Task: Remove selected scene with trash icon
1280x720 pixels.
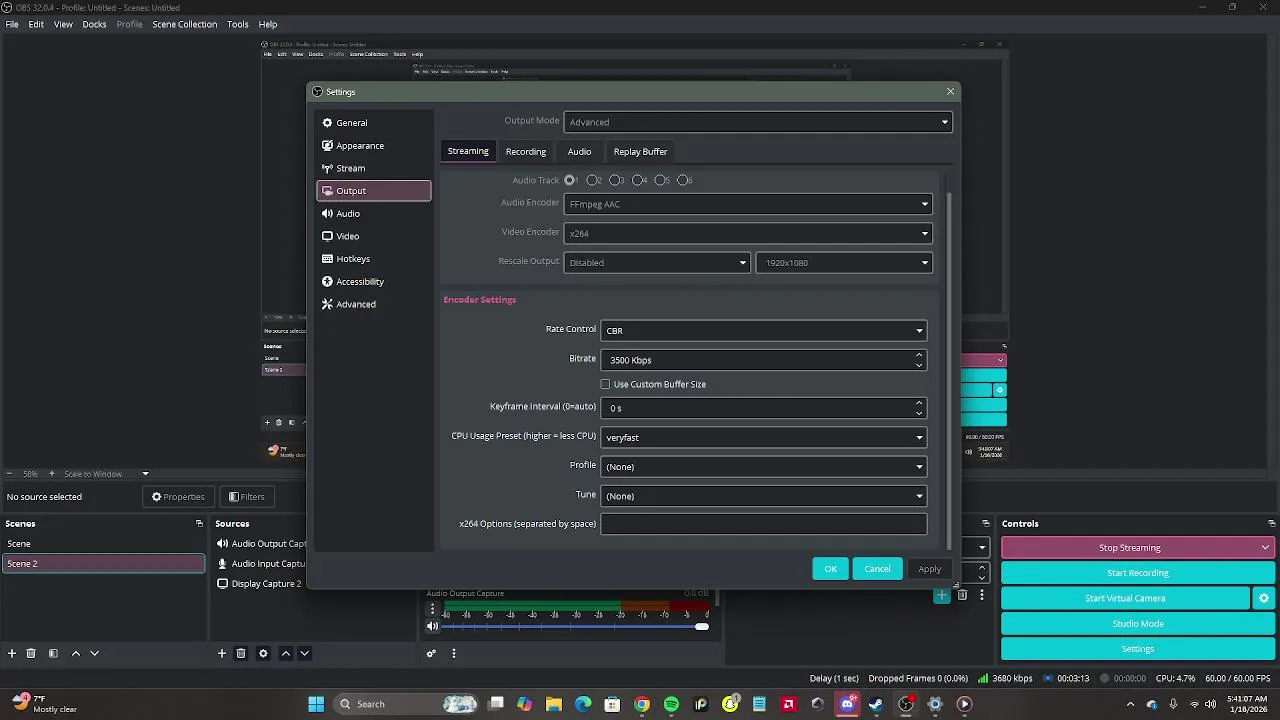Action: [x=31, y=653]
